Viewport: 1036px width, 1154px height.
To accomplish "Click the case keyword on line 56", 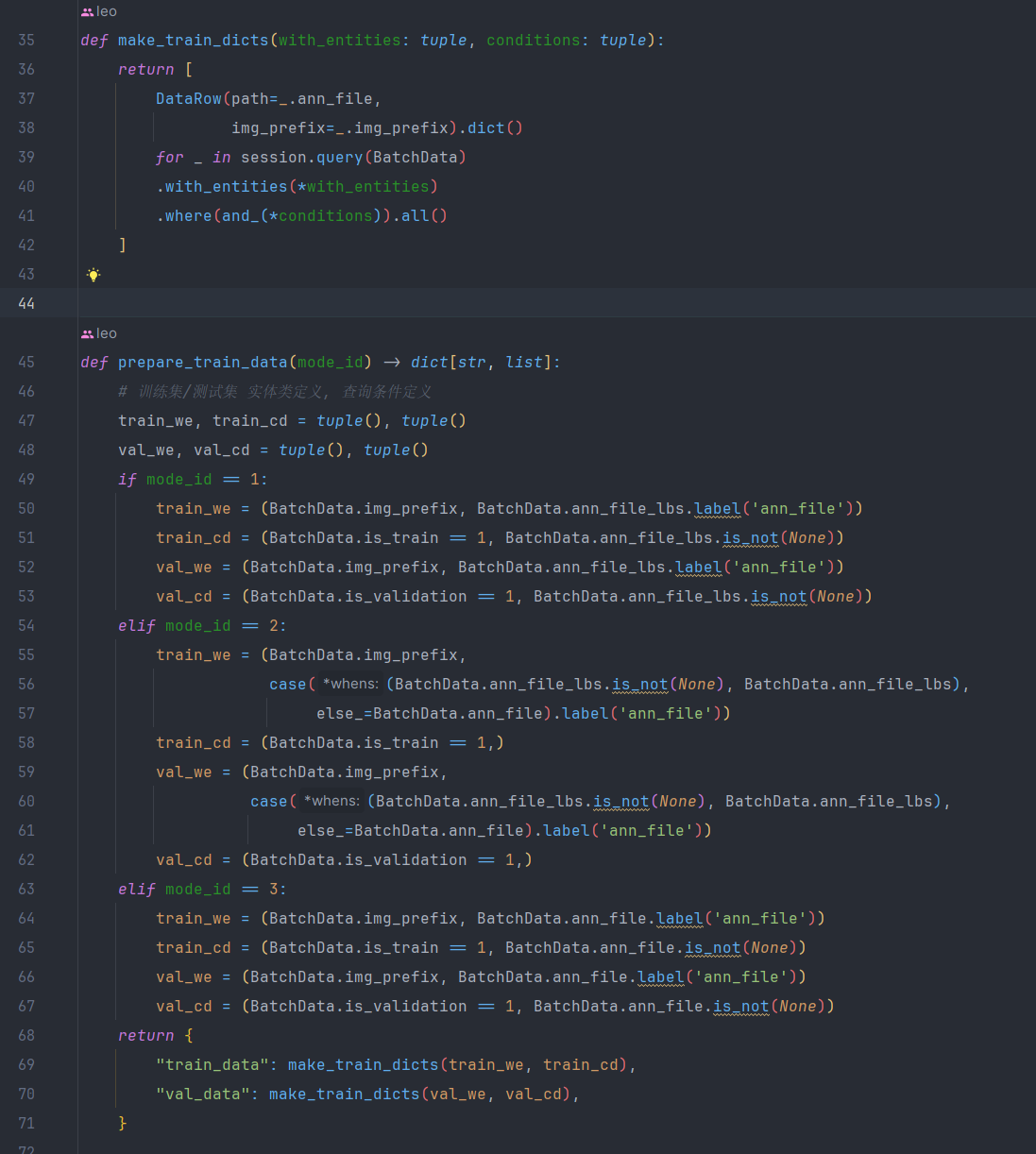I will pyautogui.click(x=287, y=685).
